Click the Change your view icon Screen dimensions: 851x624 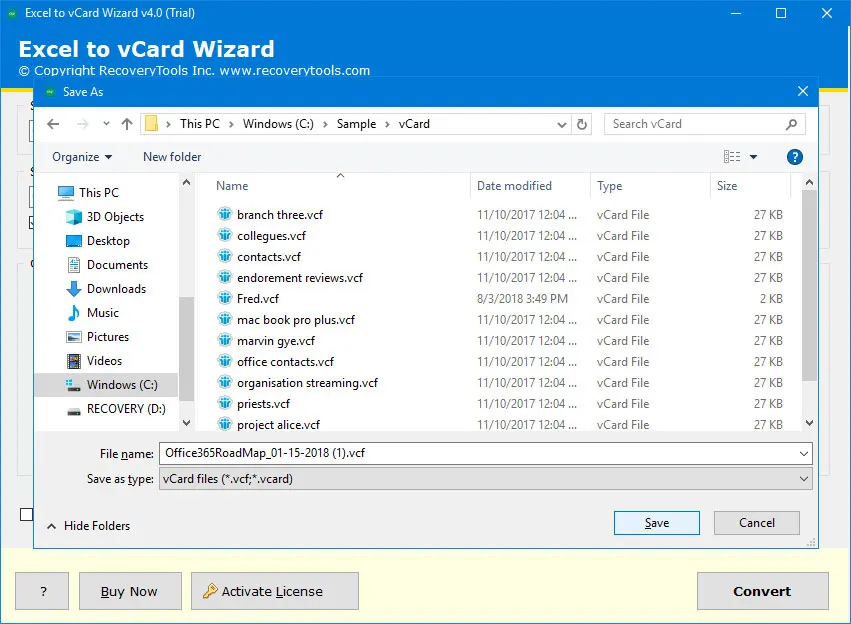coord(732,157)
